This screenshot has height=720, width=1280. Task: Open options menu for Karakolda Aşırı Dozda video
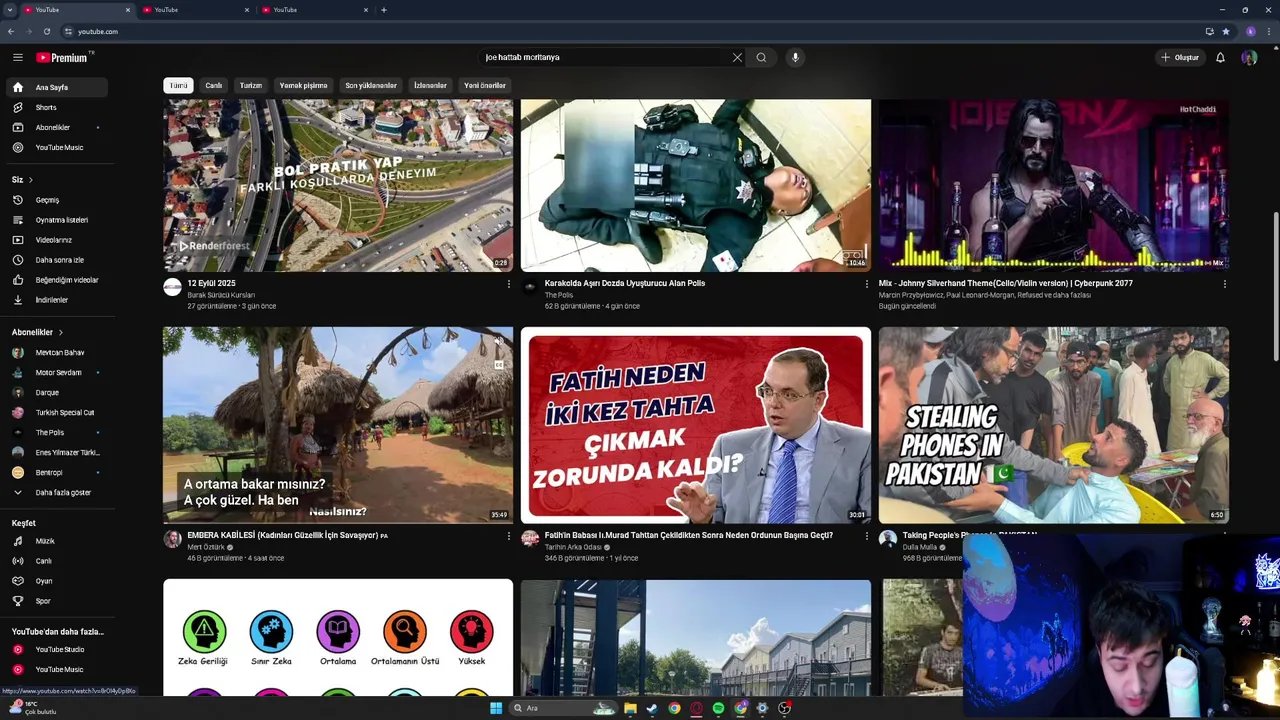pos(866,284)
